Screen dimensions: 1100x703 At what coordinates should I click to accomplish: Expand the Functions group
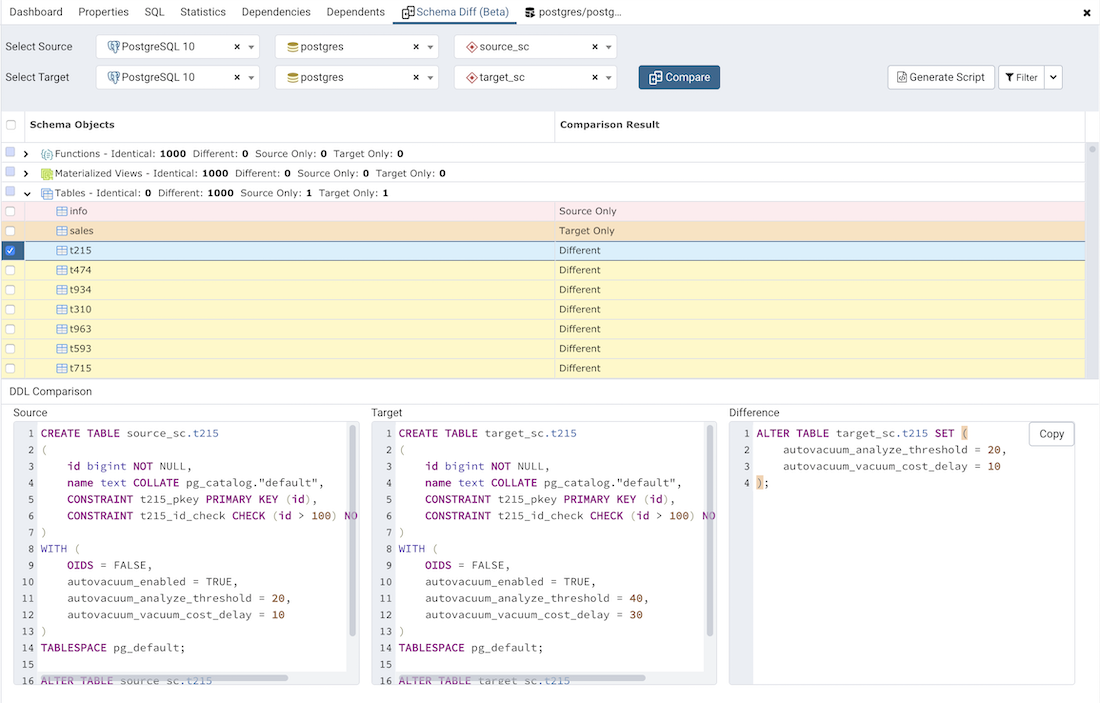26,154
